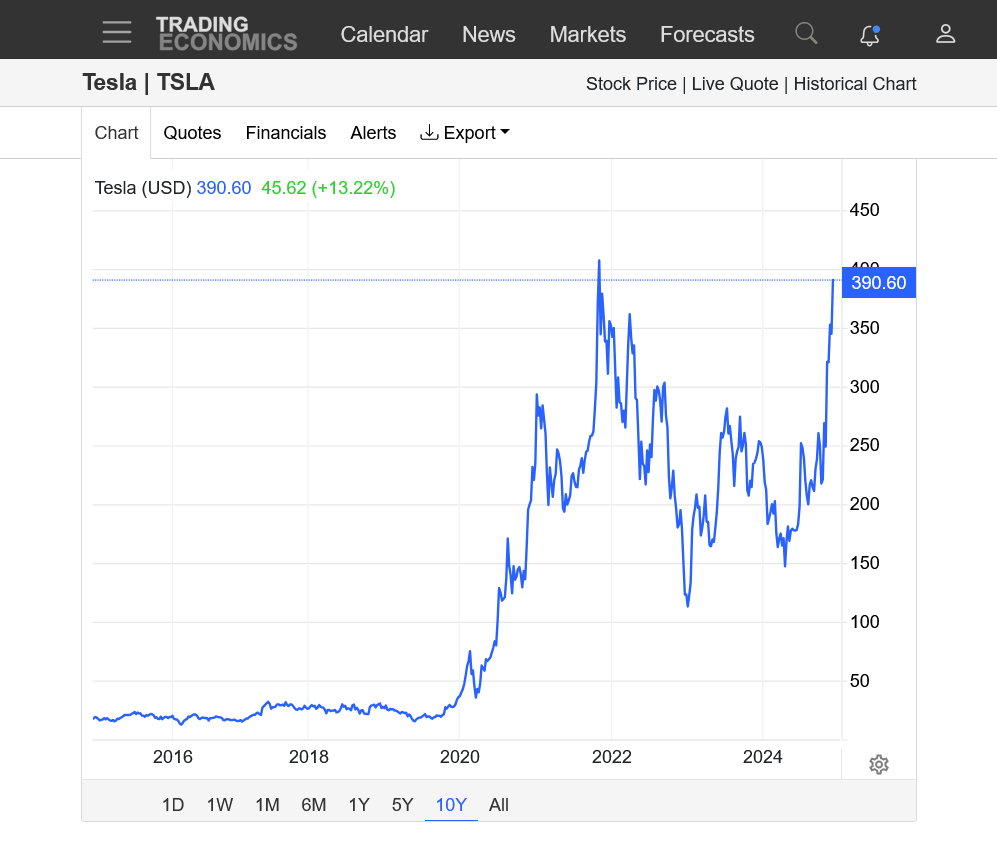This screenshot has height=849, width=997.
Task: Switch to the Quotes tab
Action: click(192, 133)
